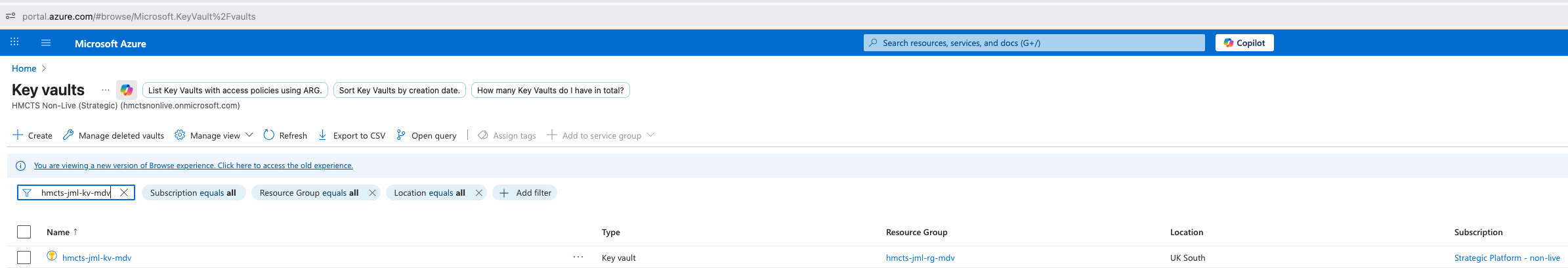Open the Key vaults more options ellipsis
This screenshot has width=1568, height=268.
point(106,90)
